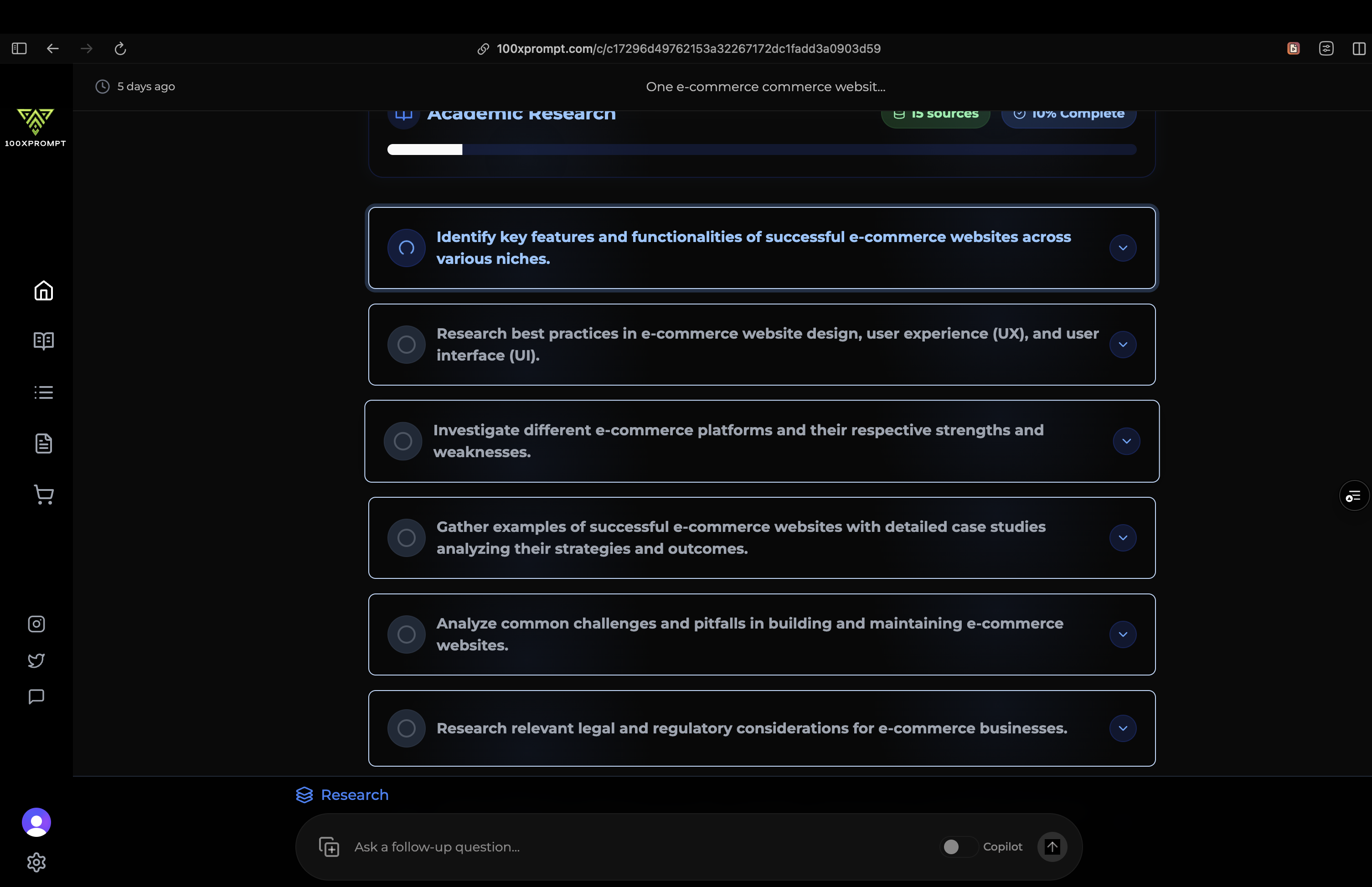
Task: Click the open book library icon
Action: click(x=44, y=341)
